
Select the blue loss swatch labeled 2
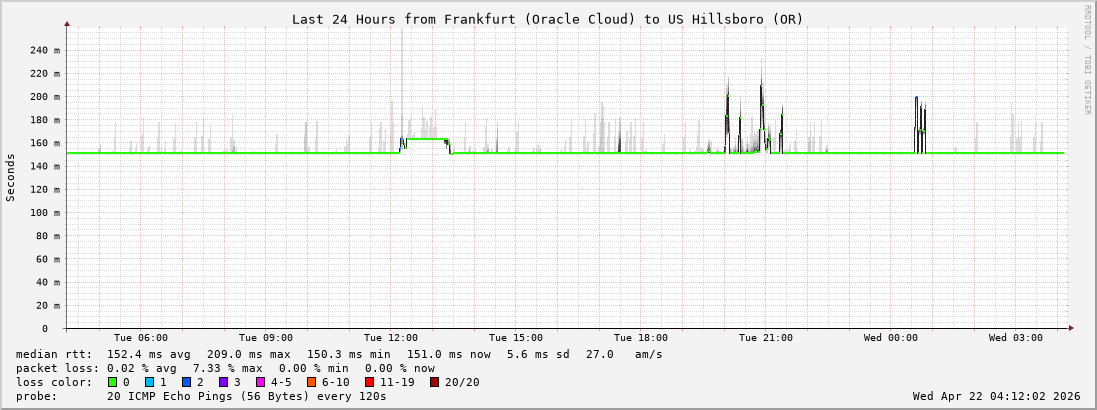click(187, 382)
